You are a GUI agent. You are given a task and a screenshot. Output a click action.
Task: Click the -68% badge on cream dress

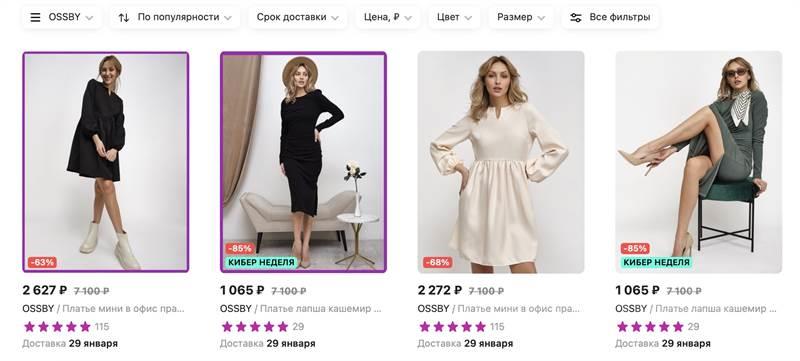point(438,263)
